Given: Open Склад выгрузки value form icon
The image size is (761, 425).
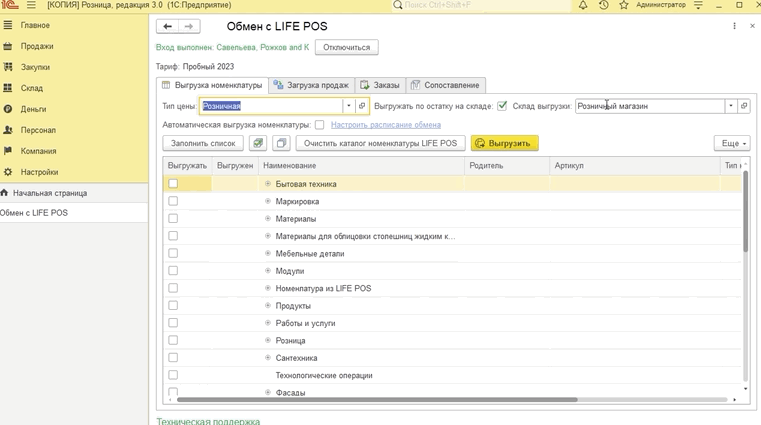Looking at the screenshot, I should pyautogui.click(x=744, y=106).
